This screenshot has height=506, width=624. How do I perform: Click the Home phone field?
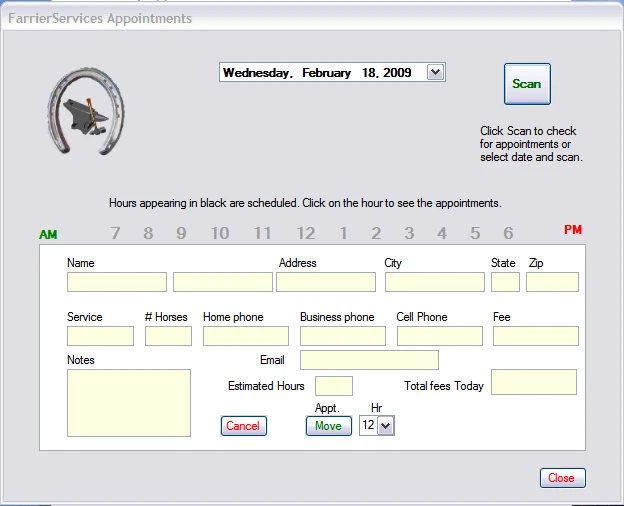click(x=246, y=336)
